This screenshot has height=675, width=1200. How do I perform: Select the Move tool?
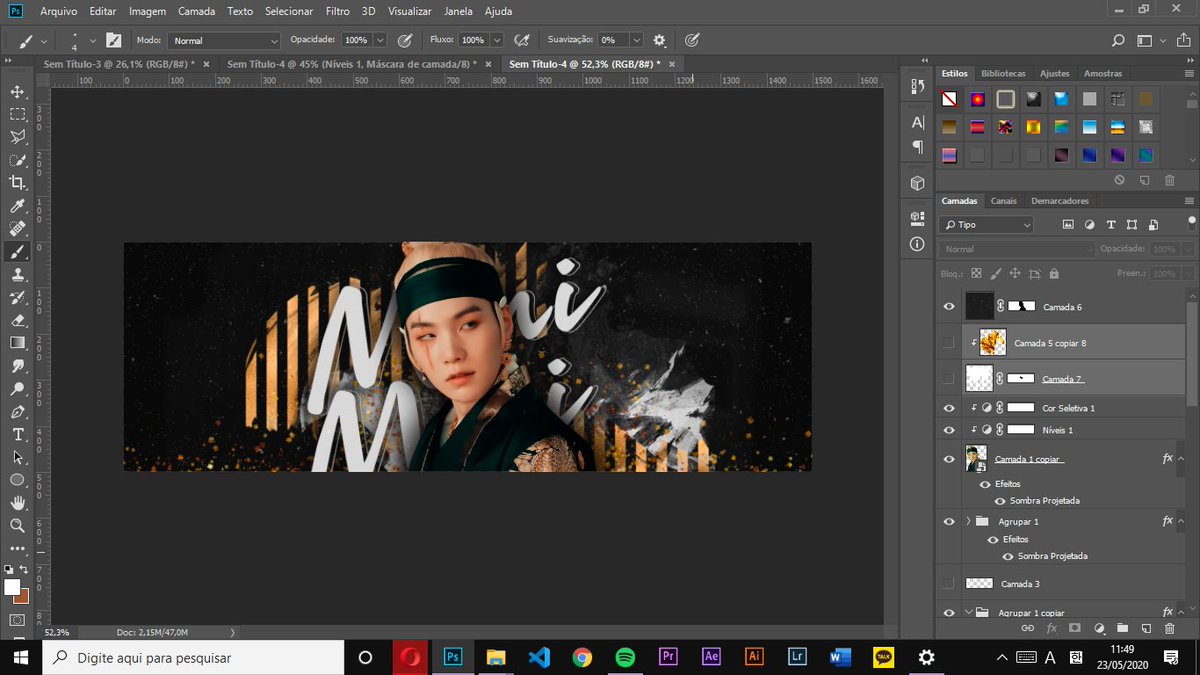coord(16,90)
